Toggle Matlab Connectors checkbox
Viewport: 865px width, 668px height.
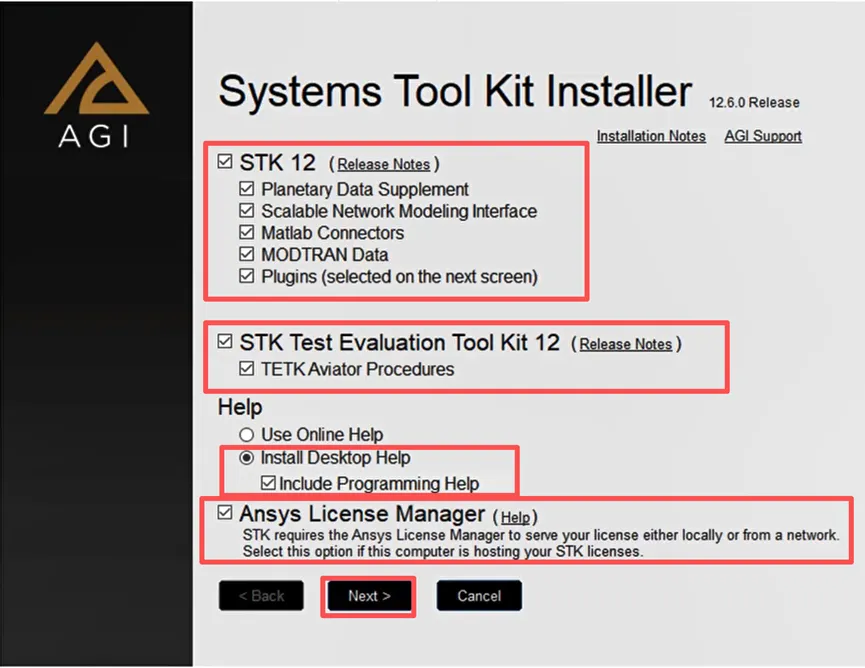[x=247, y=232]
